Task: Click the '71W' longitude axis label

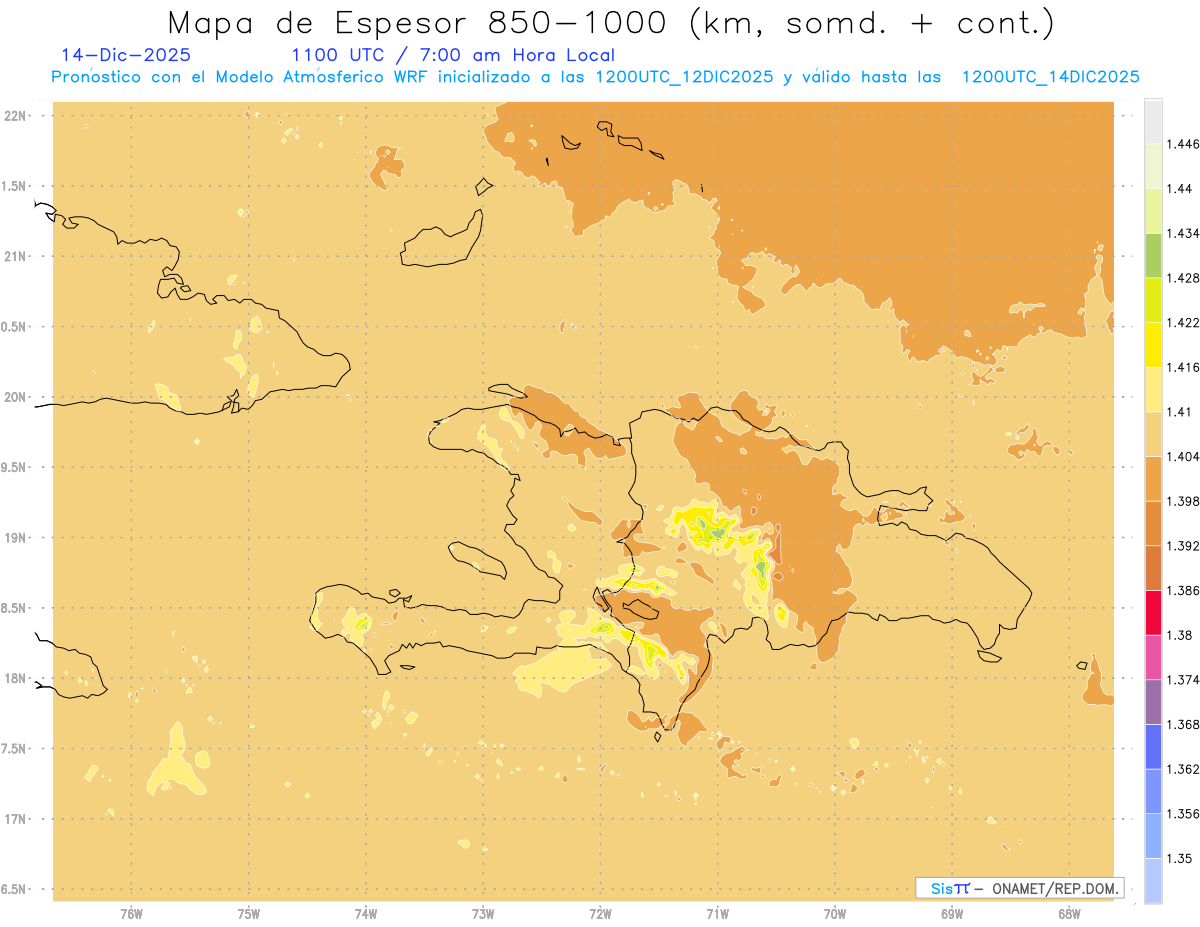Action: tap(717, 914)
